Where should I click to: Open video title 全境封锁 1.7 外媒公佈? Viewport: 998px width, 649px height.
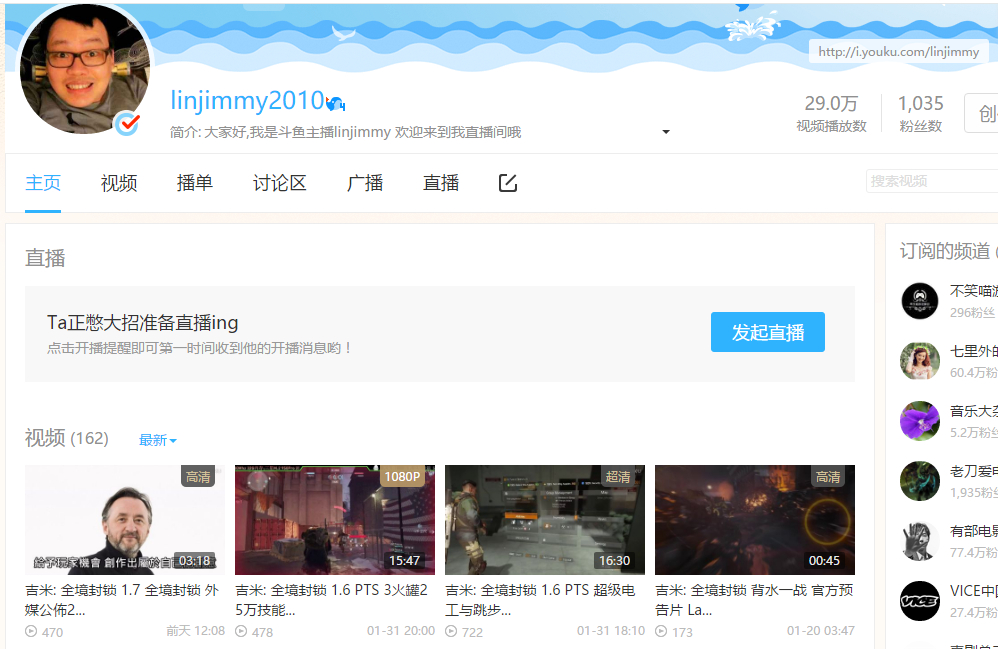coord(122,600)
